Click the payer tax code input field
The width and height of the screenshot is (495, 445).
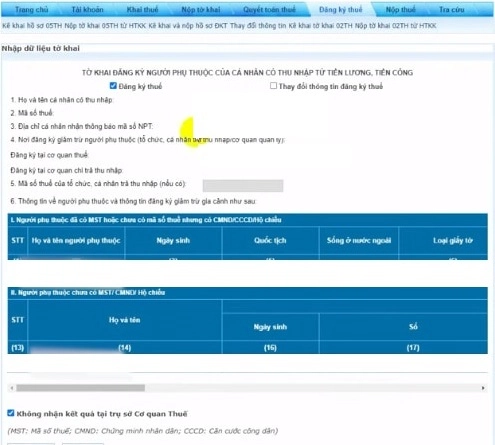tap(243, 186)
